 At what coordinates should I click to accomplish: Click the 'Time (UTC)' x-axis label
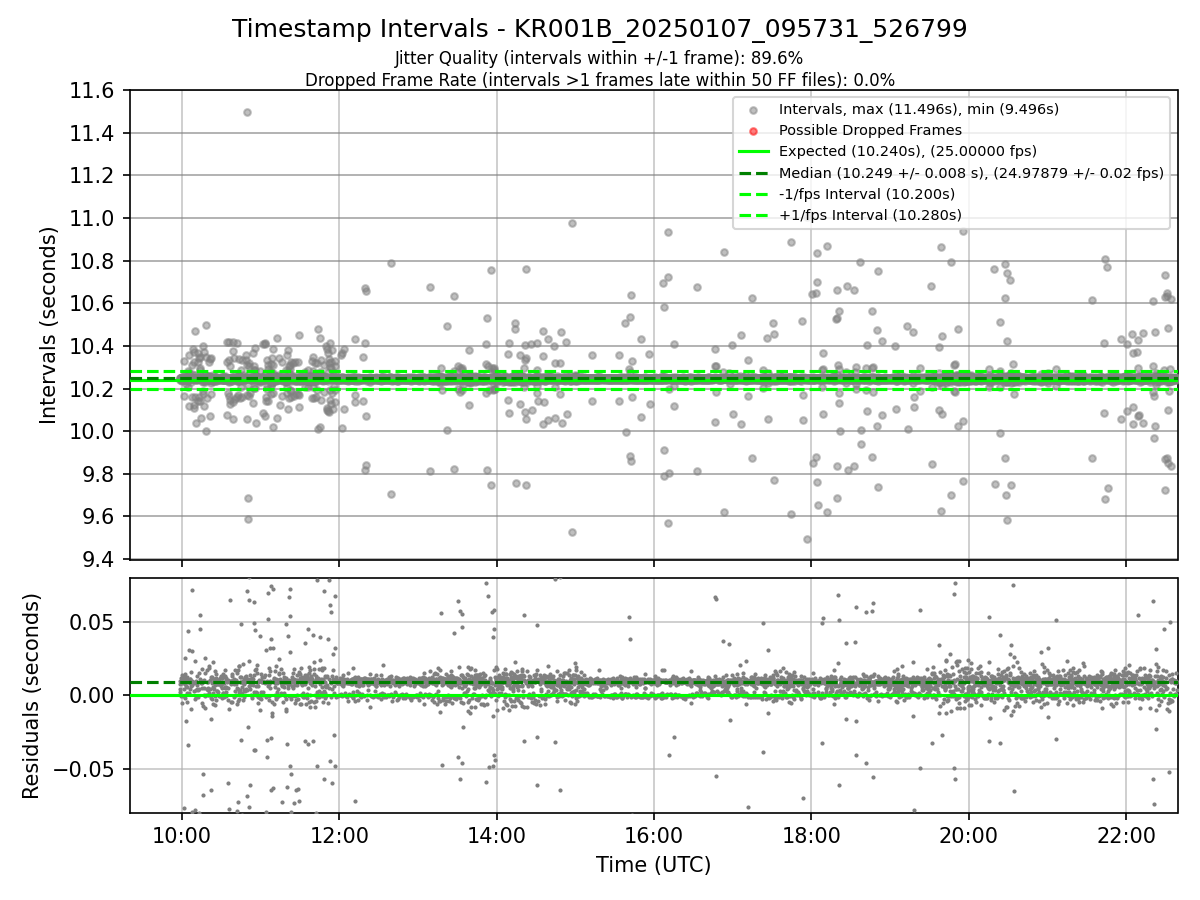tap(653, 864)
